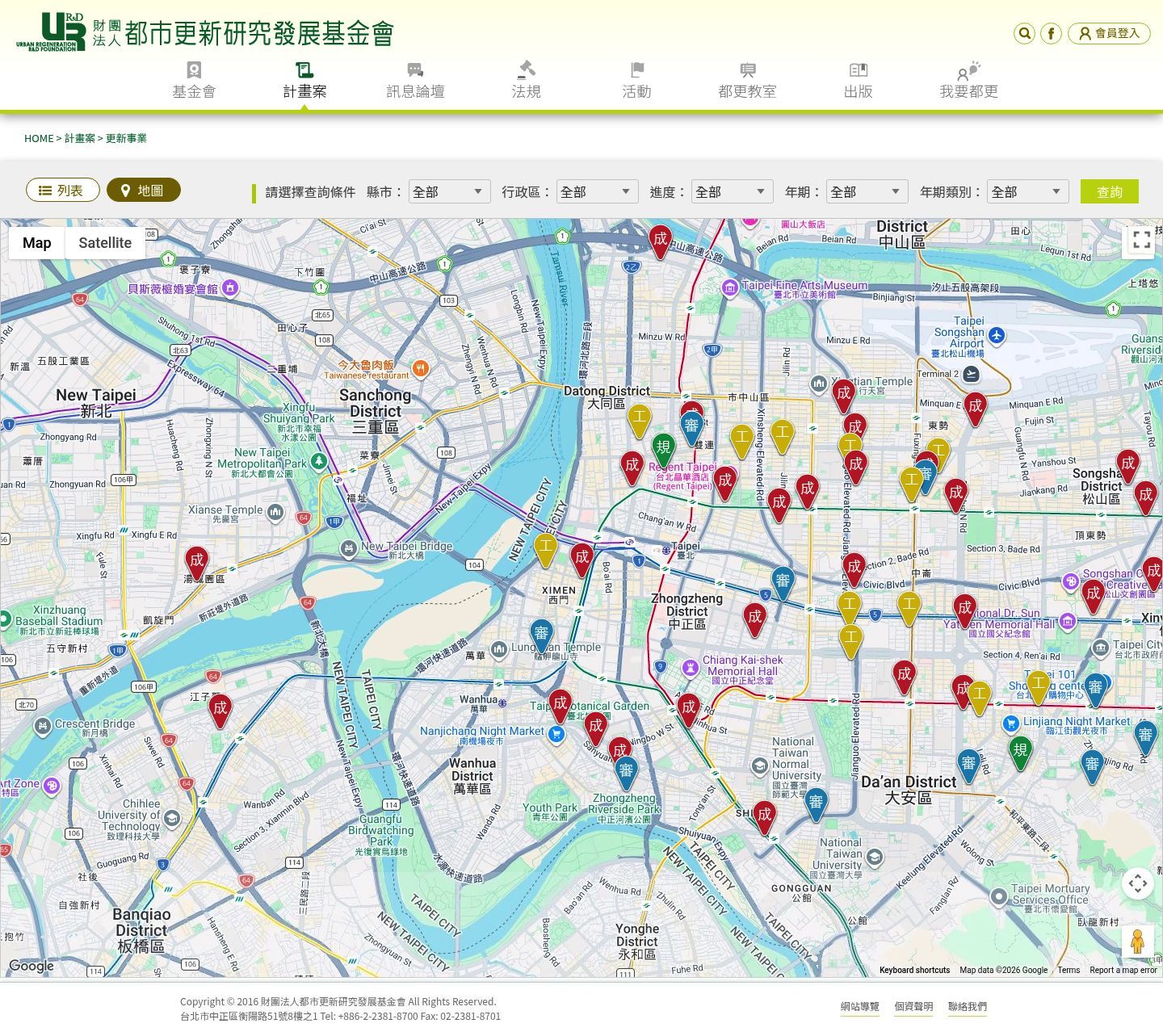Select the blue 審 marker near 師範大學
1163x1036 pixels.
coord(816,804)
